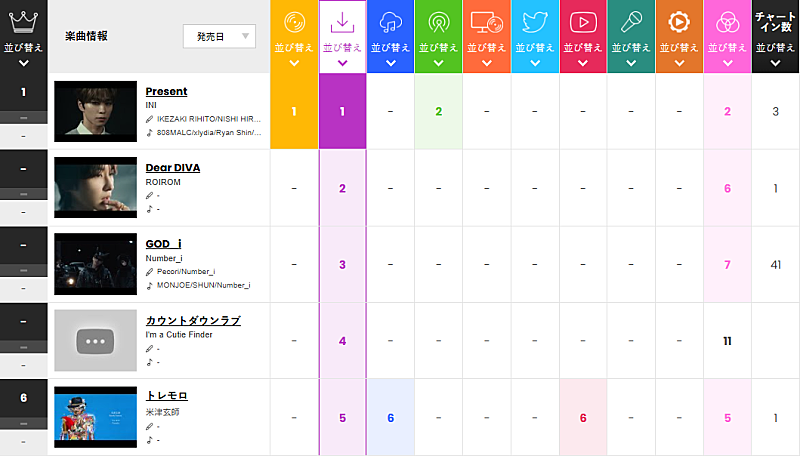This screenshot has height=456, width=800.
Task: Open the Dear DIVA song link
Action: click(x=172, y=167)
